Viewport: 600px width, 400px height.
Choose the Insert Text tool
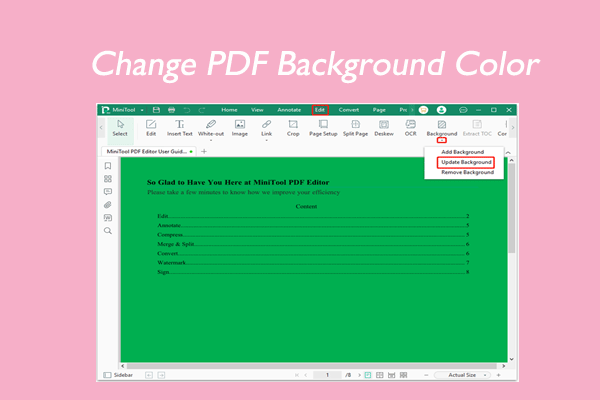pos(179,128)
